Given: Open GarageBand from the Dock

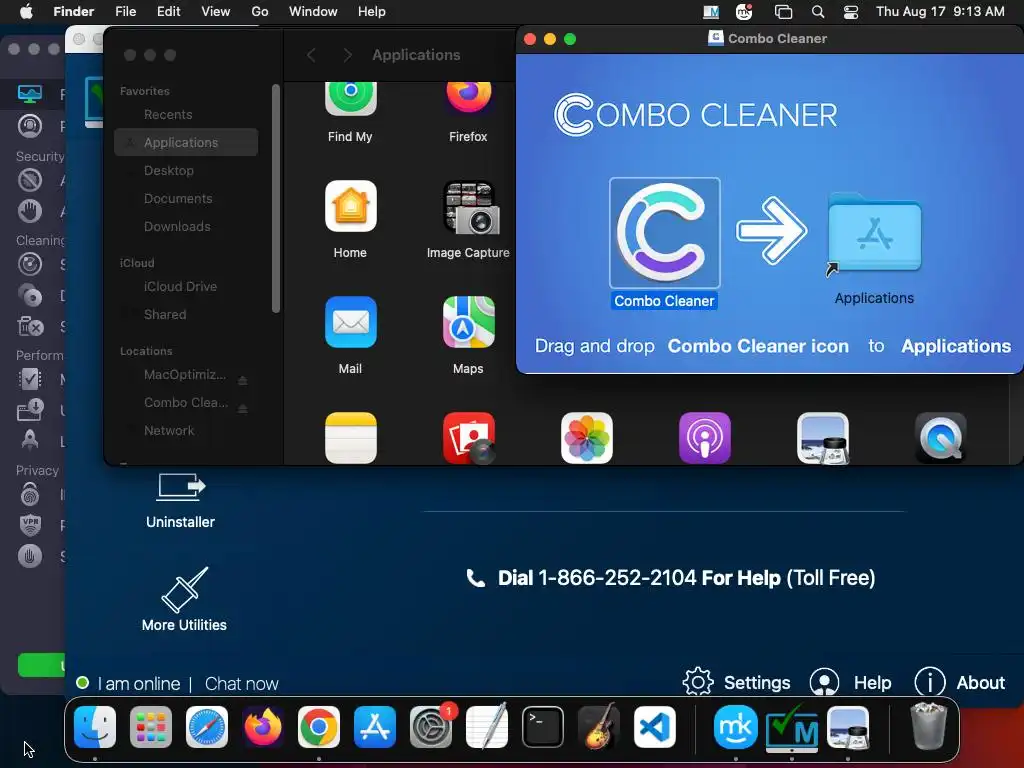Looking at the screenshot, I should [x=599, y=727].
